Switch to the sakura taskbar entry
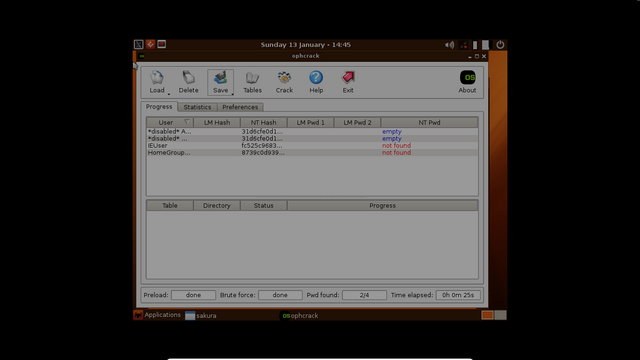Screen dimensions: 640x360 tap(201, 316)
